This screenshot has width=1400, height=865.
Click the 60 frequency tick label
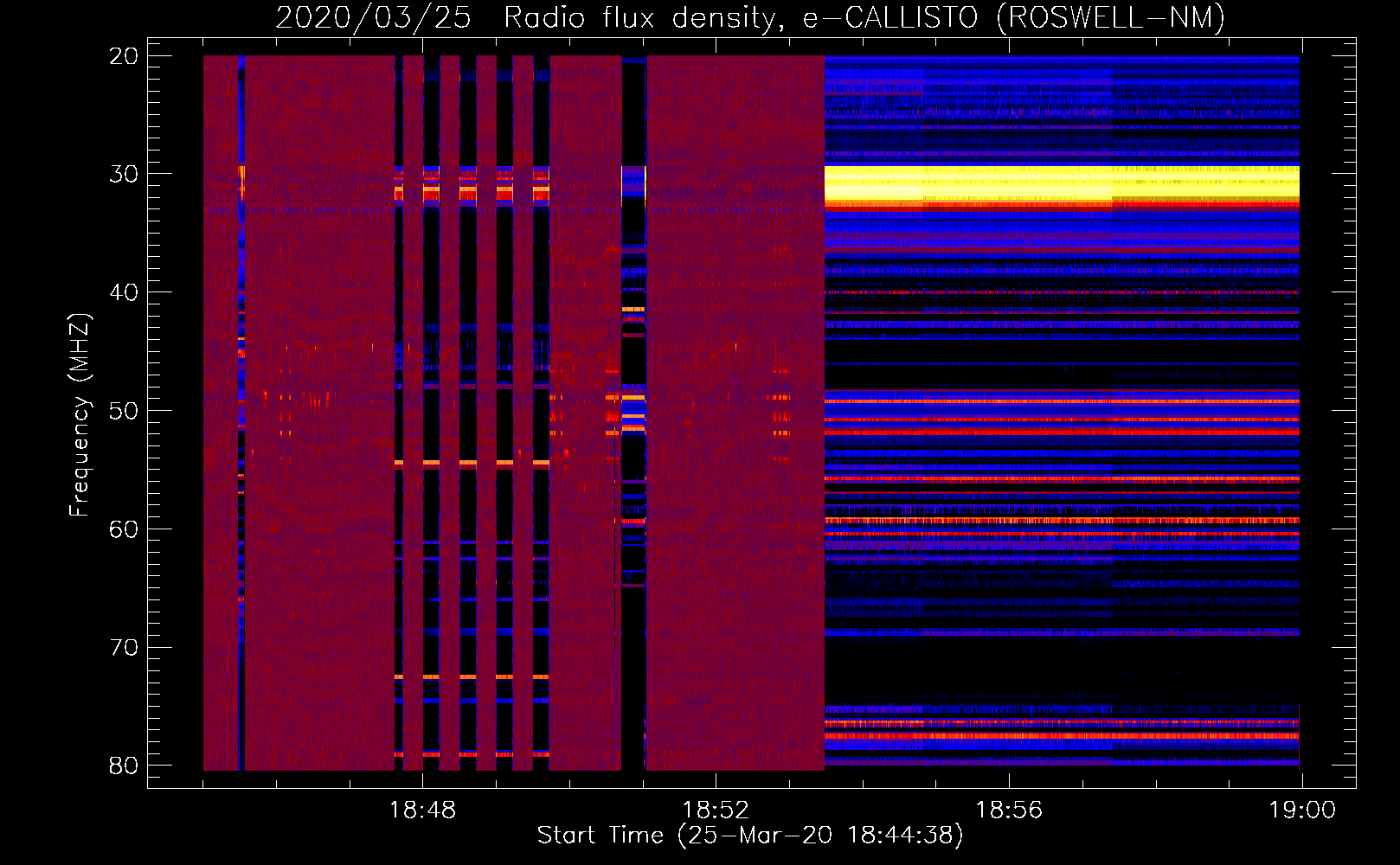tap(124, 529)
